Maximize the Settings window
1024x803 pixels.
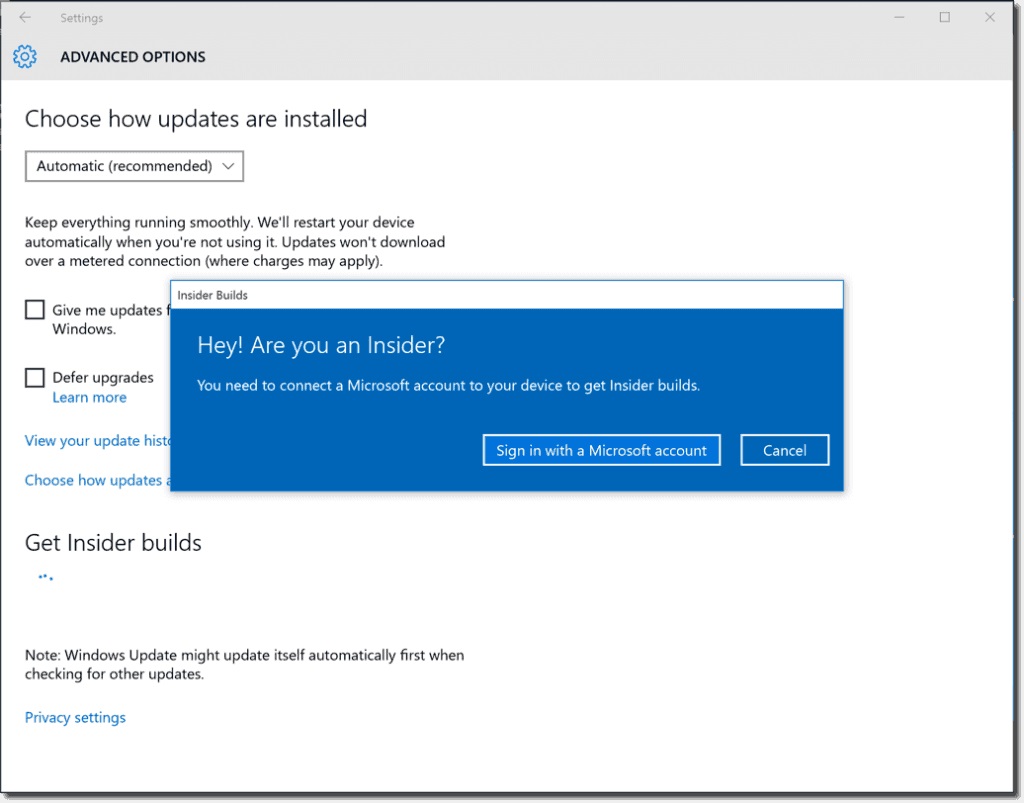click(944, 18)
